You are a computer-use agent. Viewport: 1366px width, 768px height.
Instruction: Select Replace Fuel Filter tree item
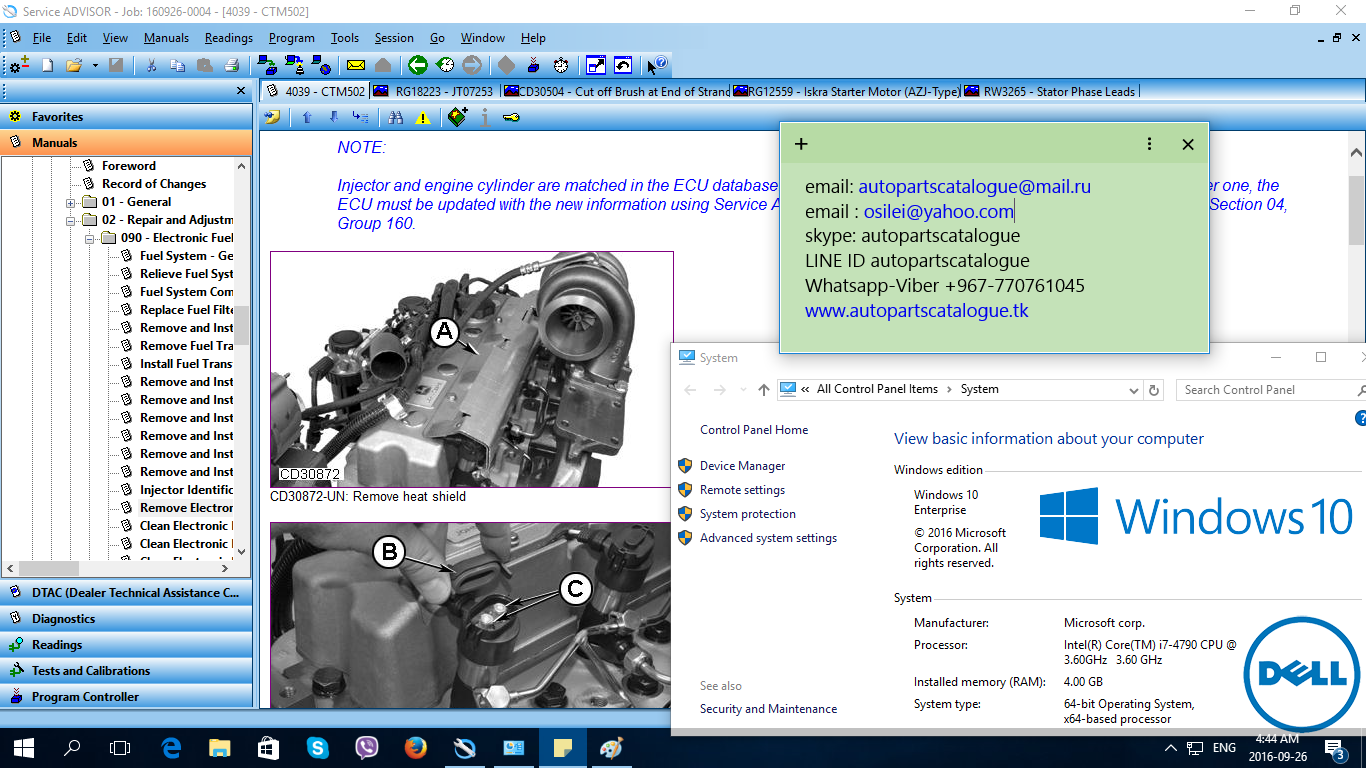[x=186, y=310]
